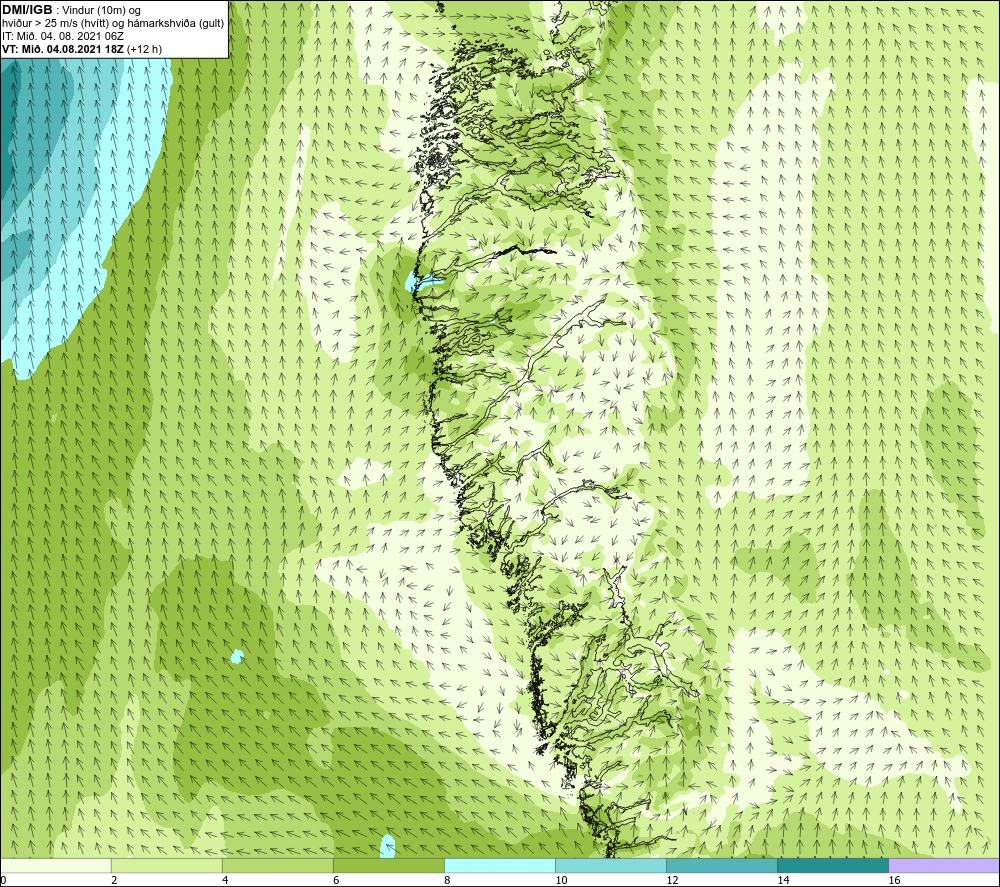Screen dimensions: 1000x887
Task: Click the 6–8 dark green scale segment
Action: [388, 866]
